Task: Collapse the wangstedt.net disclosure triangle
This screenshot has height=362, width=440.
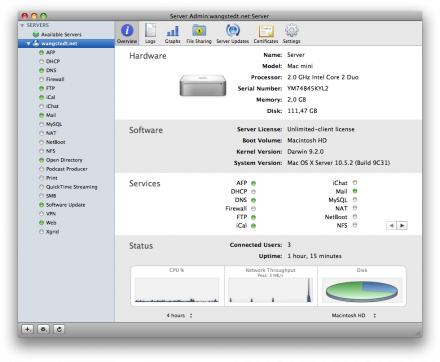Action: click(28, 43)
